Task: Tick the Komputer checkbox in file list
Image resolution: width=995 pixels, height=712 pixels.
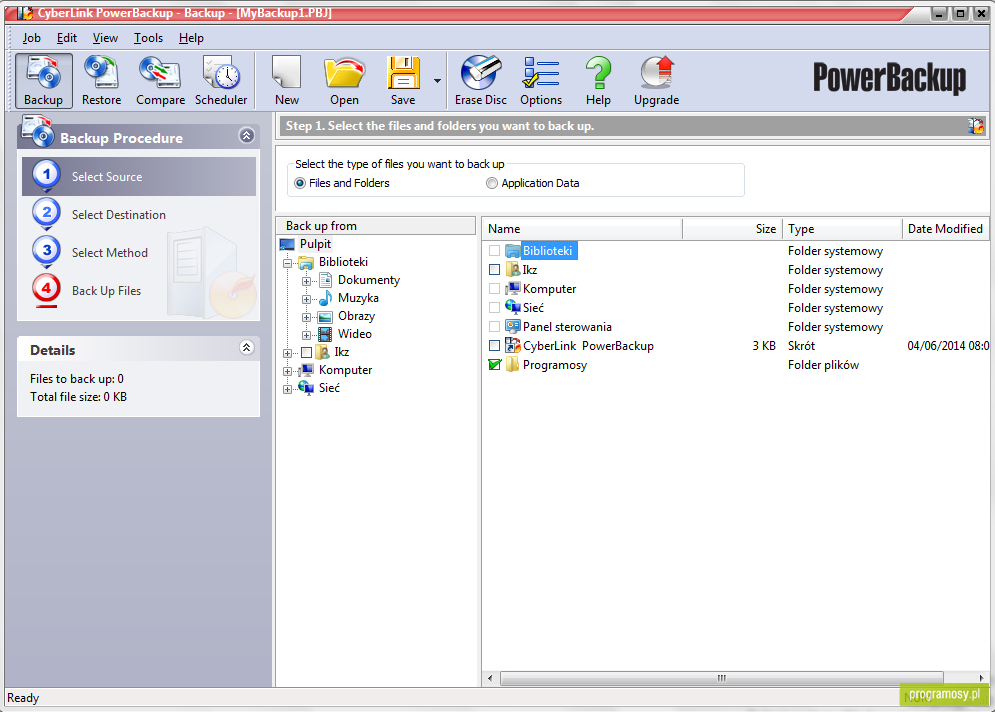Action: [494, 289]
